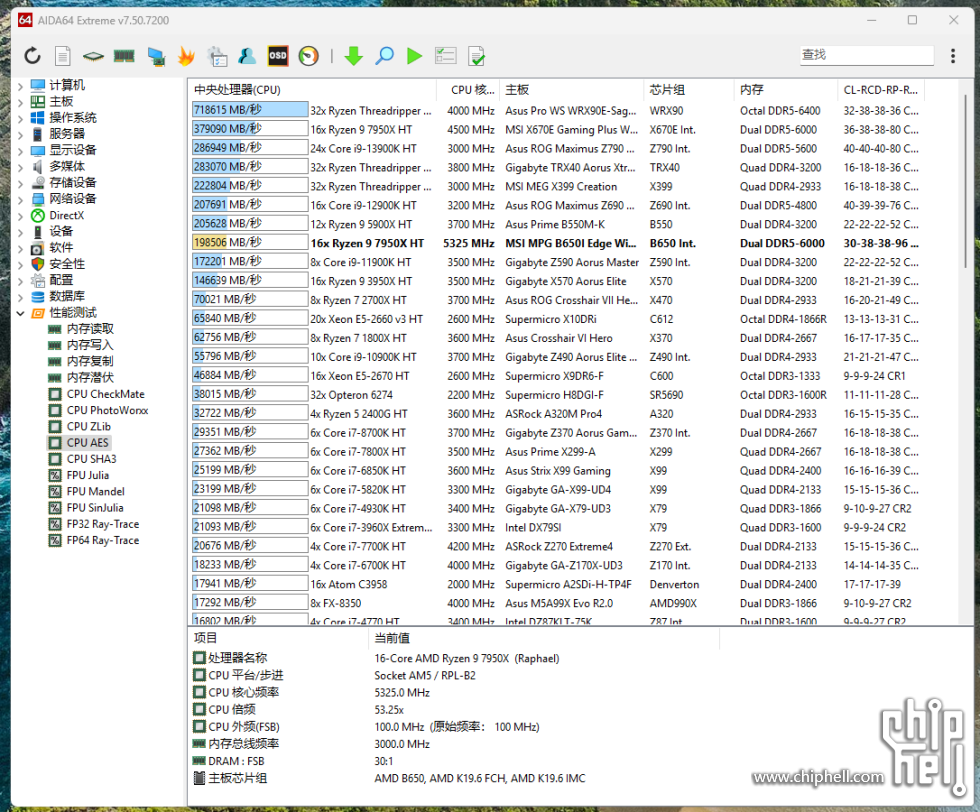980x812 pixels.
Task: Expand the 主板 tree node
Action: point(21,102)
